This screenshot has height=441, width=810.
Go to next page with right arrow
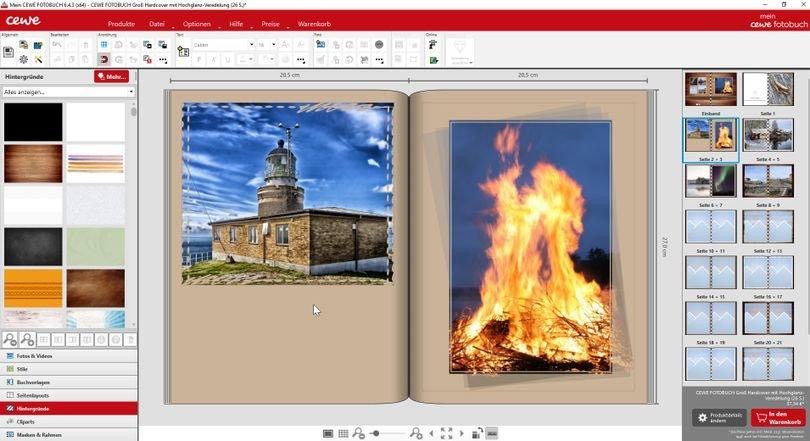point(462,434)
